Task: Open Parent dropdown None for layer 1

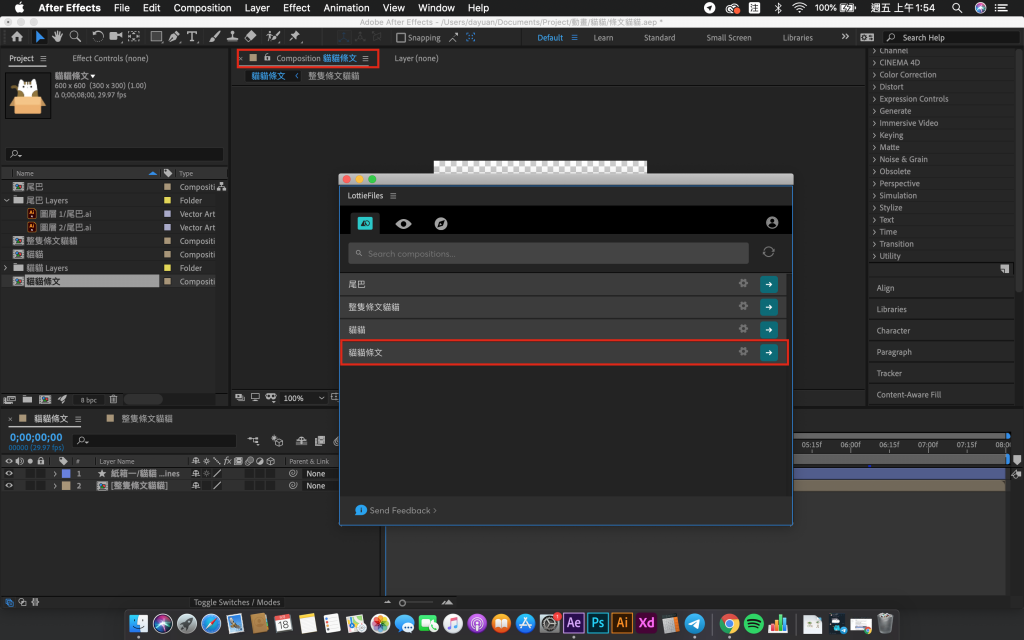Action: pyautogui.click(x=320, y=473)
